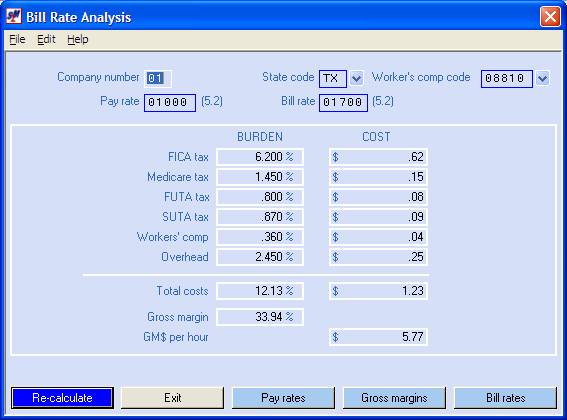The width and height of the screenshot is (567, 420).
Task: Select the FICA tax burden percentage box
Action: click(x=260, y=157)
